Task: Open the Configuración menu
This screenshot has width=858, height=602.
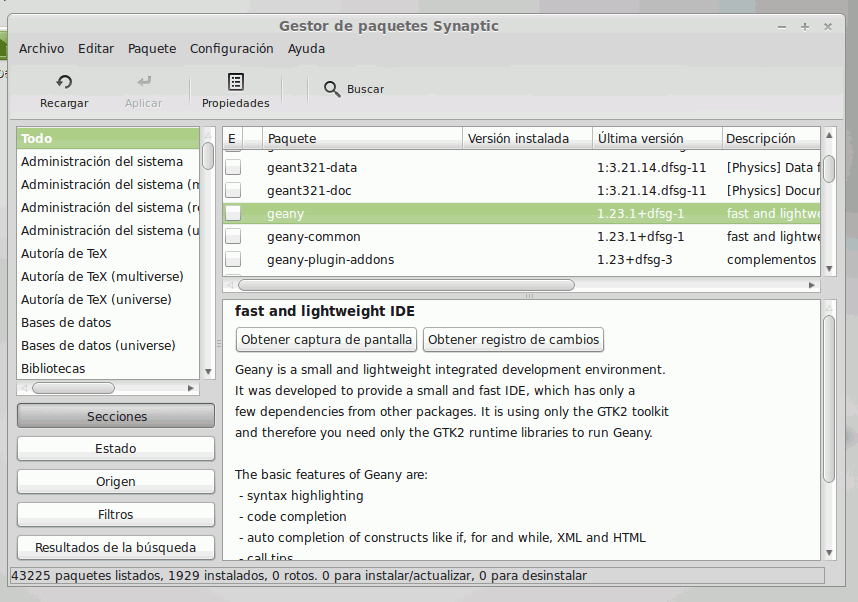Action: click(x=231, y=48)
